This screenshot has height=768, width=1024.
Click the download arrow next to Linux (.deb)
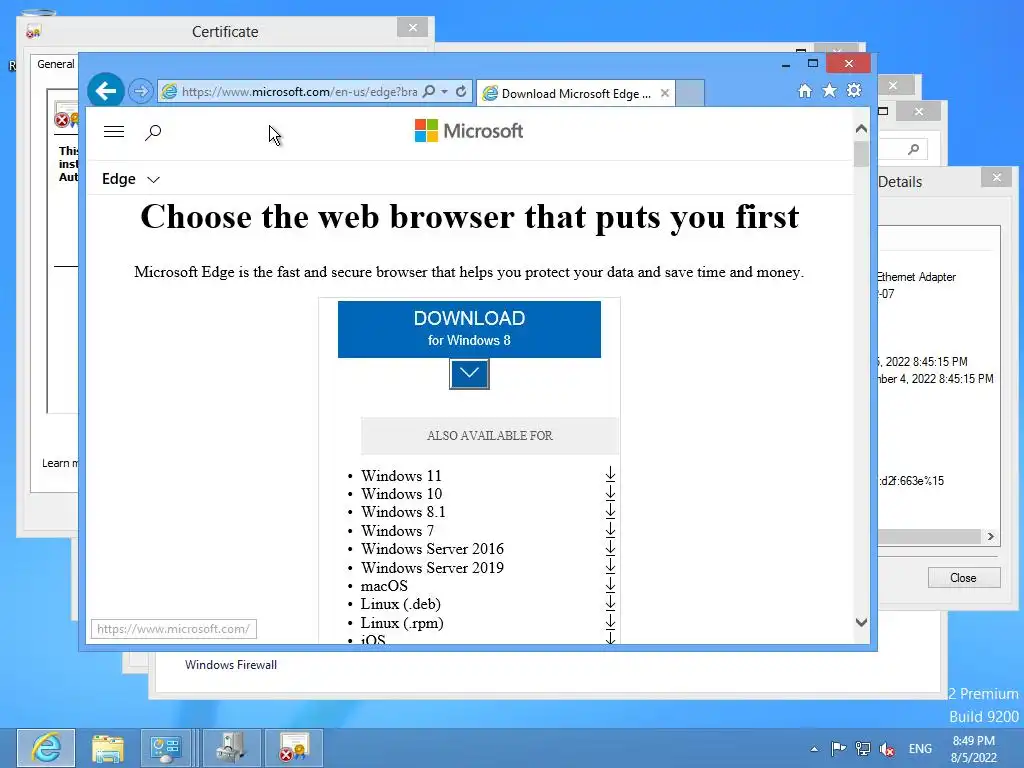610,603
